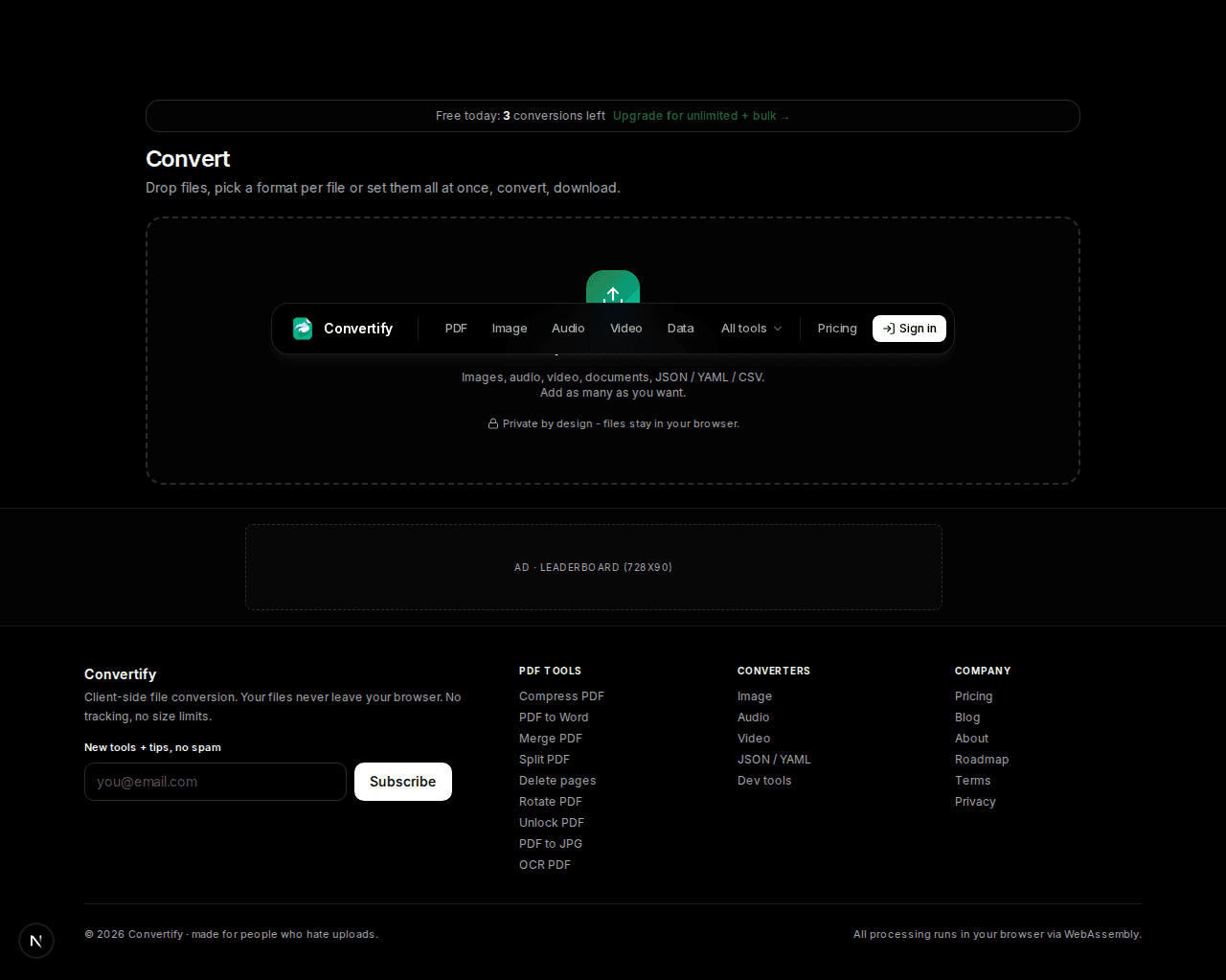This screenshot has height=980, width=1226.
Task: Open Delete pages footer link
Action: pyautogui.click(x=557, y=781)
